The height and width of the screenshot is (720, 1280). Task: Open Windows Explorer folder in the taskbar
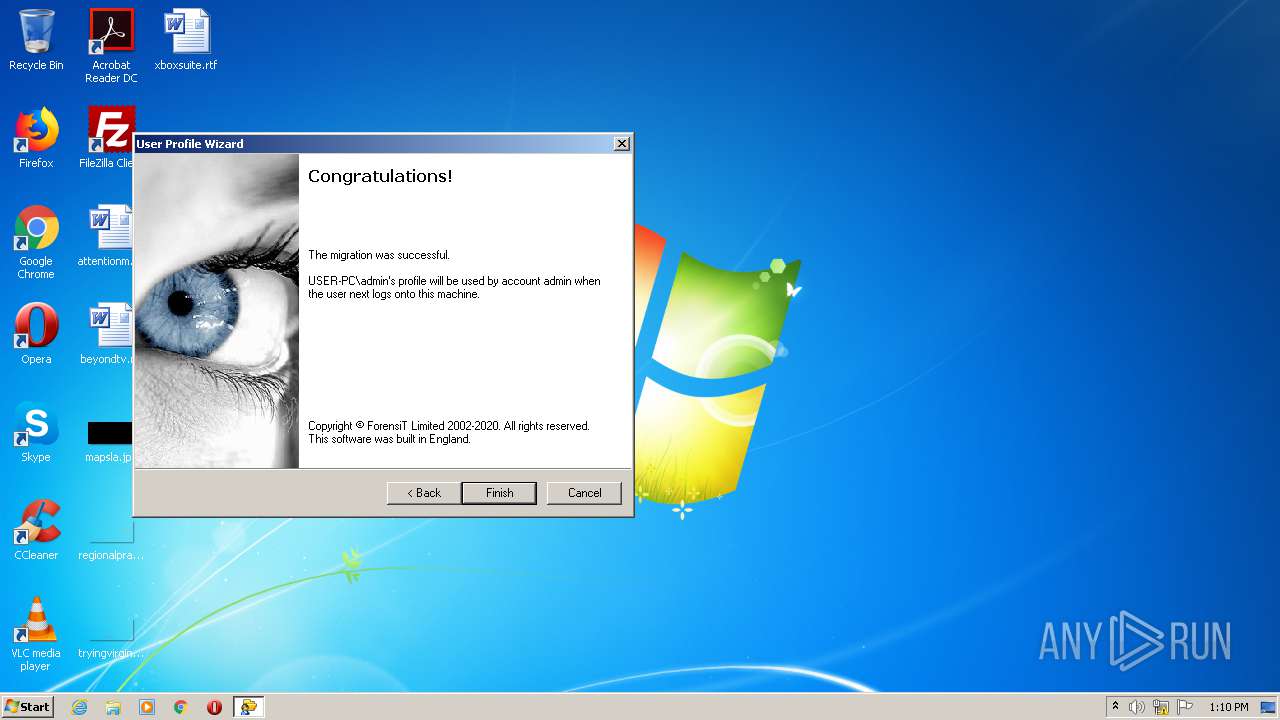pos(113,707)
